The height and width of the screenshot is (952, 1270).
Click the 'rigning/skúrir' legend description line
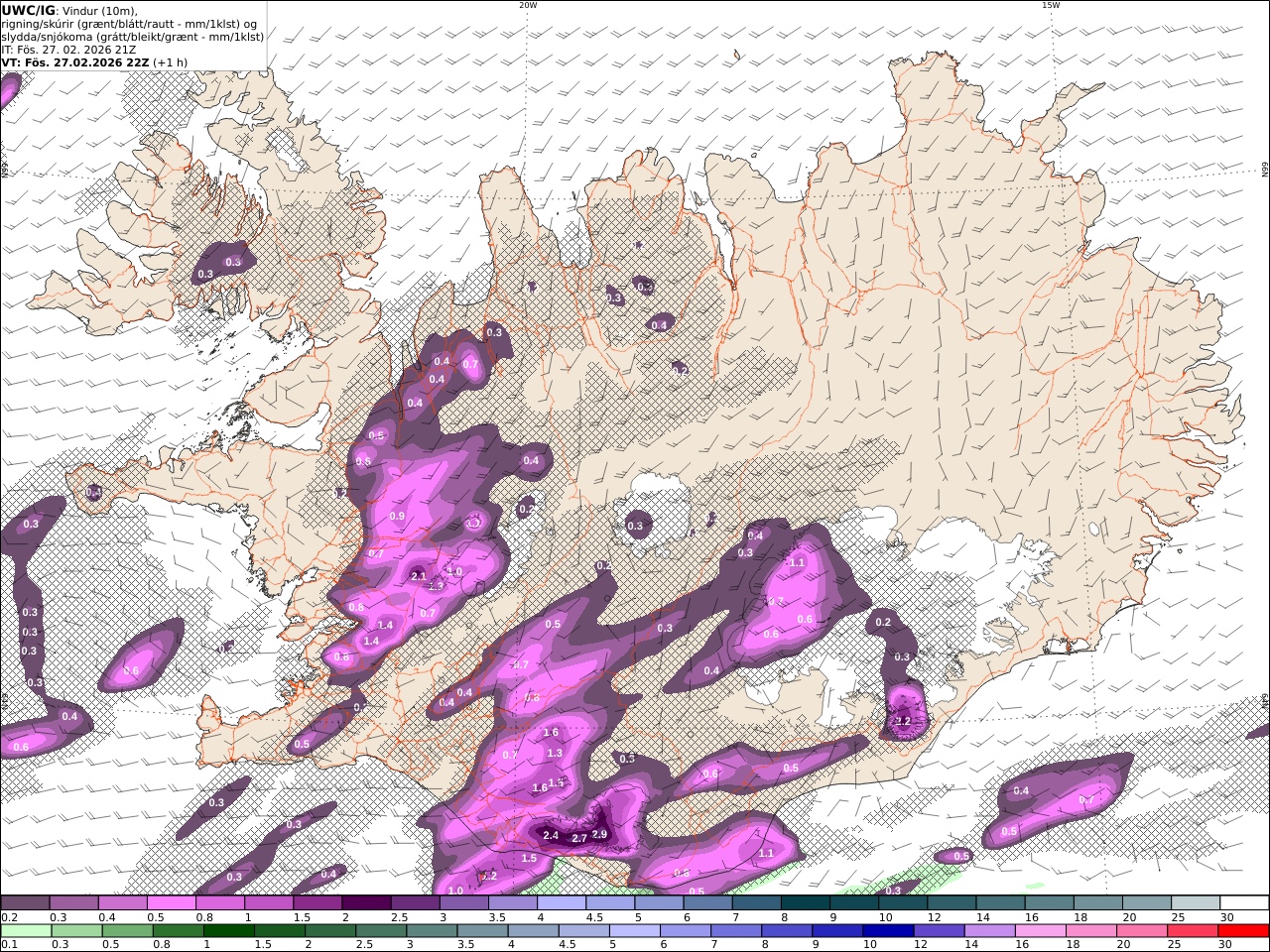coord(129,23)
